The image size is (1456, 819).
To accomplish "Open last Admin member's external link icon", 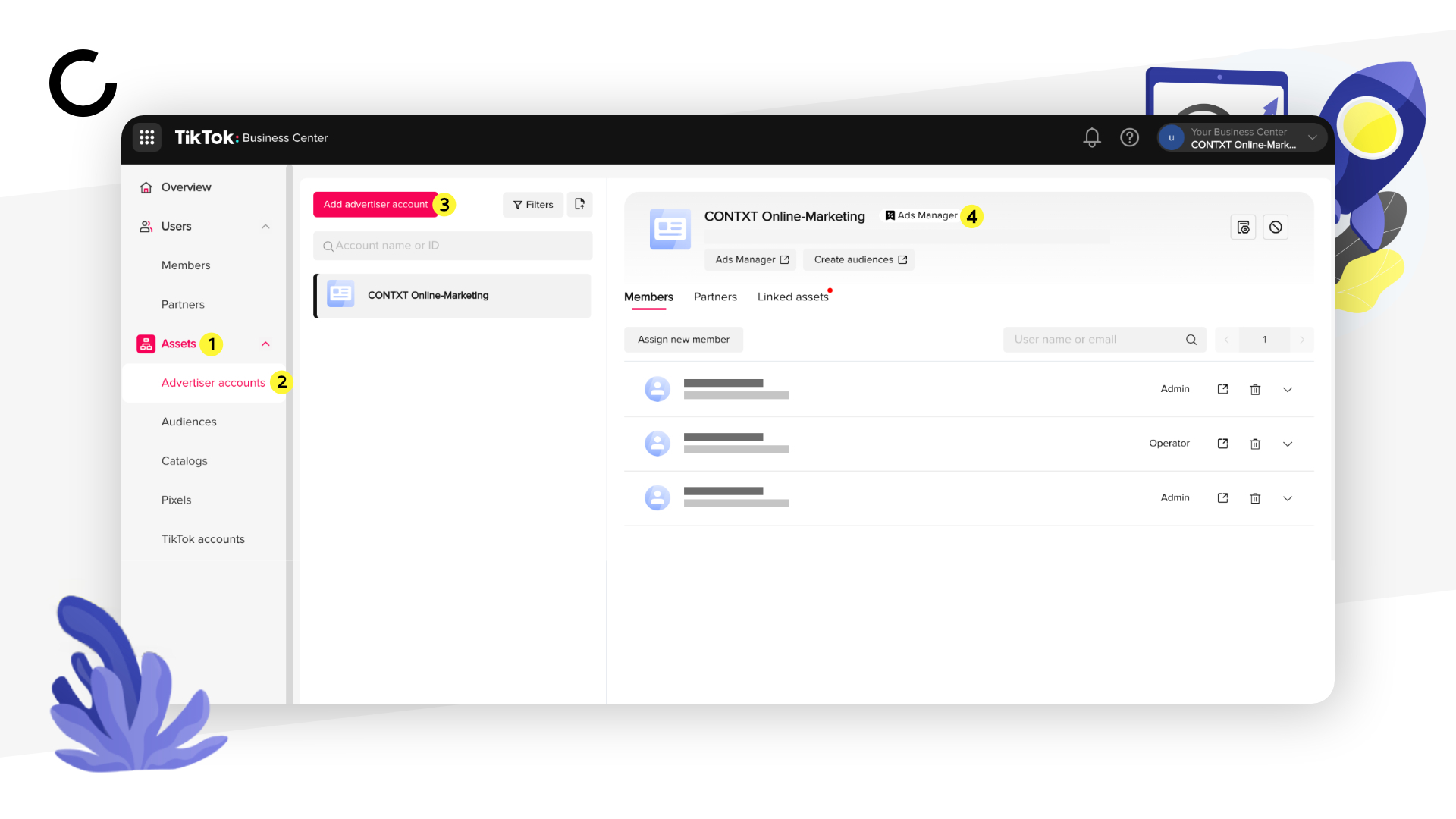I will point(1223,498).
